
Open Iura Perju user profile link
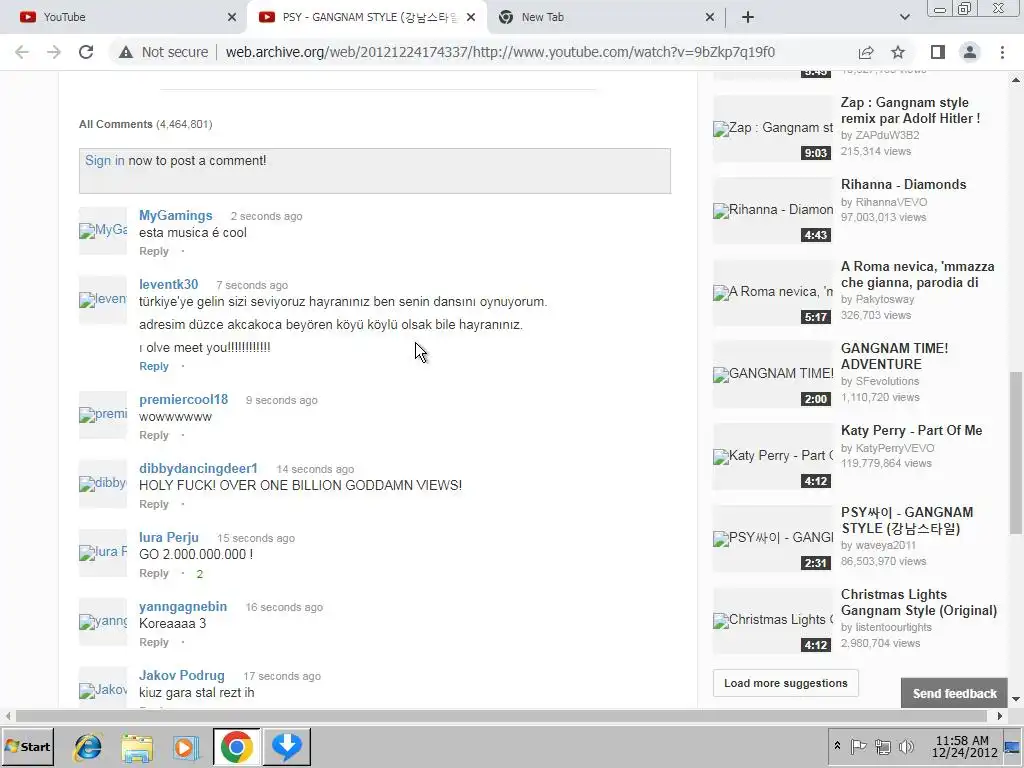click(169, 537)
